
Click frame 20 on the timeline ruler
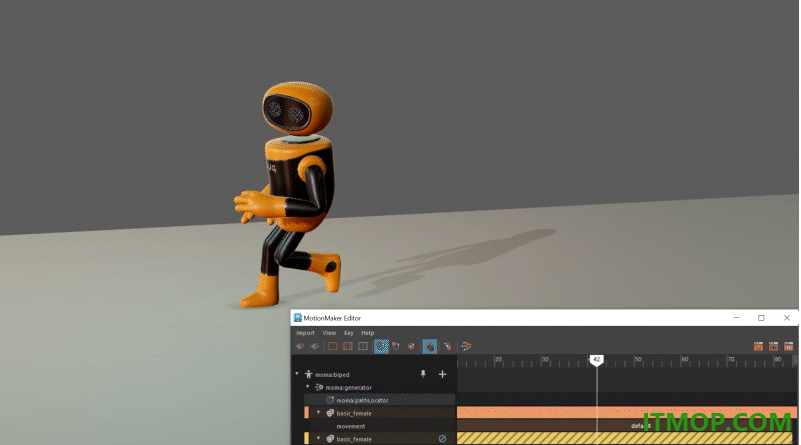click(499, 360)
